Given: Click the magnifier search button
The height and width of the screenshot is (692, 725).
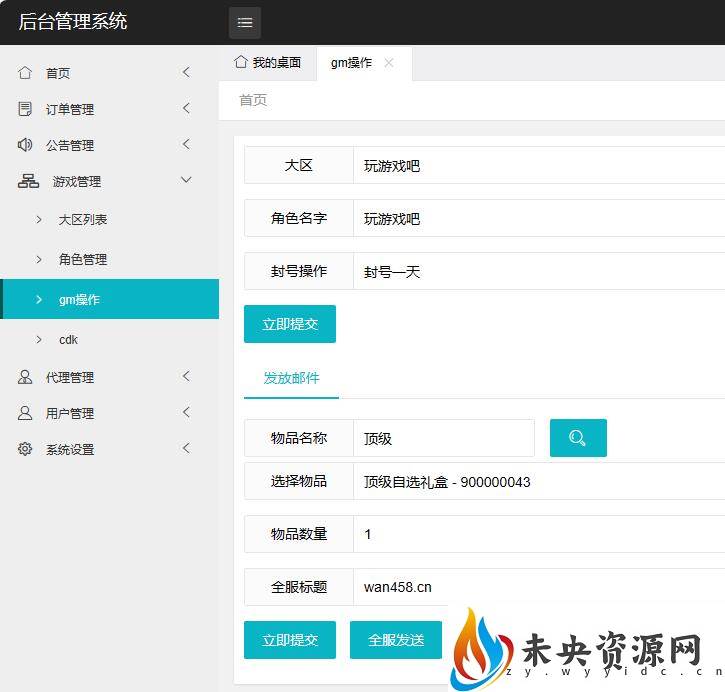Looking at the screenshot, I should click(x=578, y=438).
